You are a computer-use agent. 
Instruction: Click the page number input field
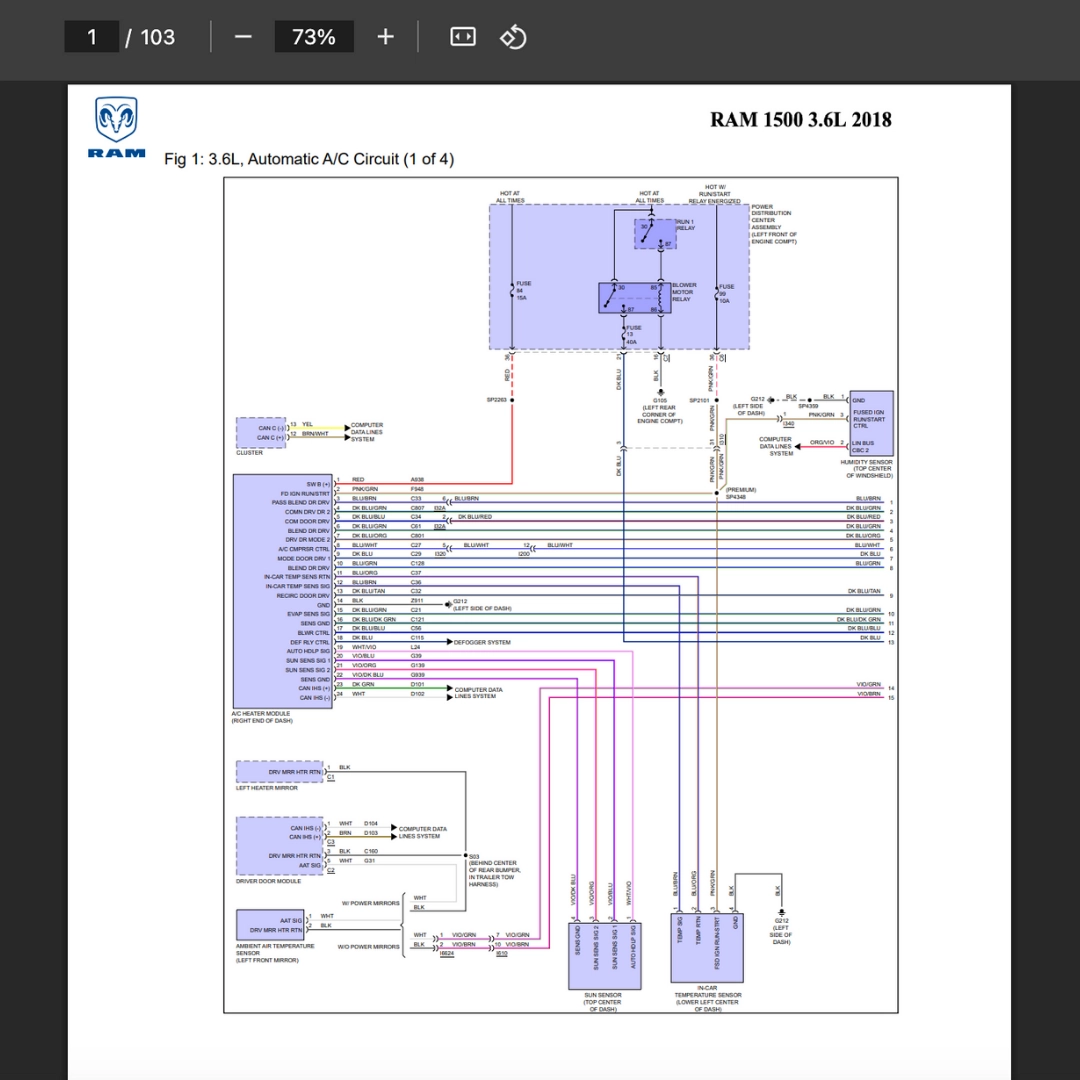pyautogui.click(x=92, y=37)
